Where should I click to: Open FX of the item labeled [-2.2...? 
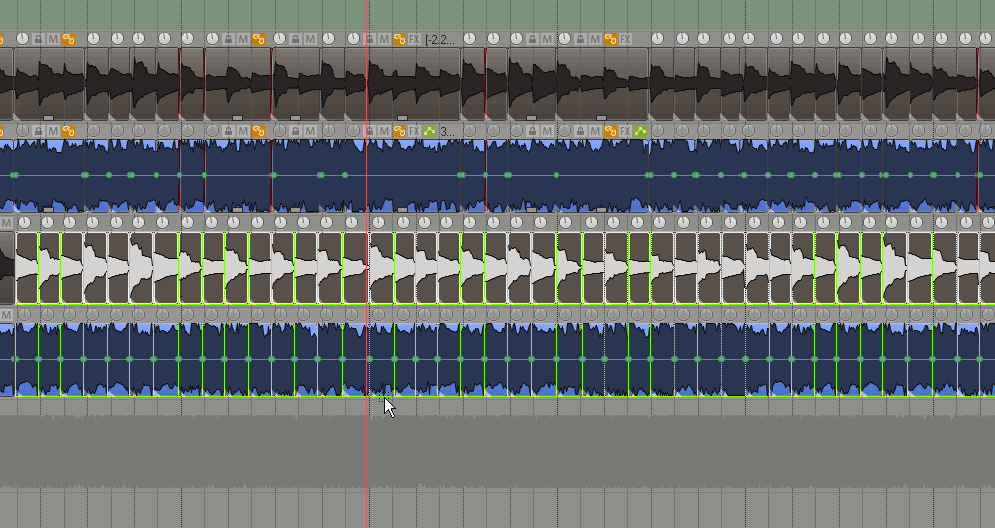414,39
